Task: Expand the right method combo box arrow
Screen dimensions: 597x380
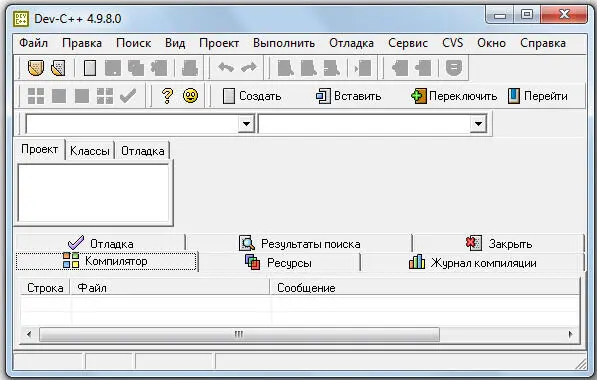Action: 478,124
